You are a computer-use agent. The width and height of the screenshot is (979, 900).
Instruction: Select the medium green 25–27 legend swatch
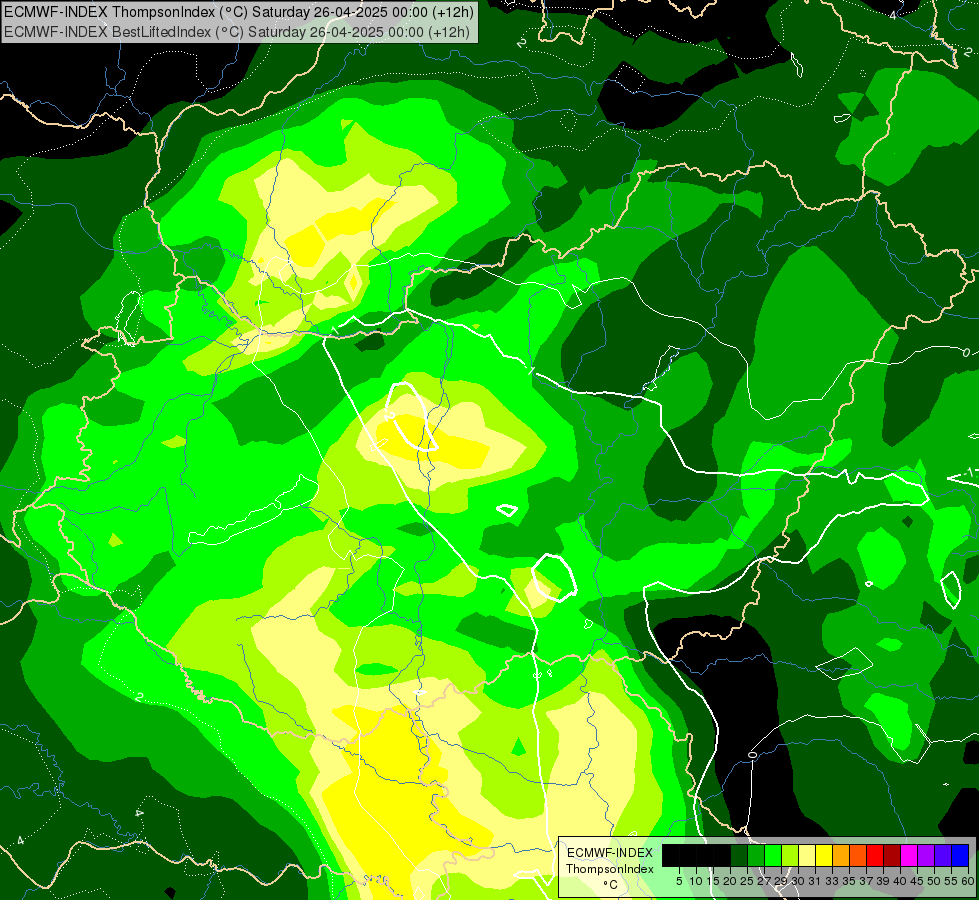pos(756,855)
